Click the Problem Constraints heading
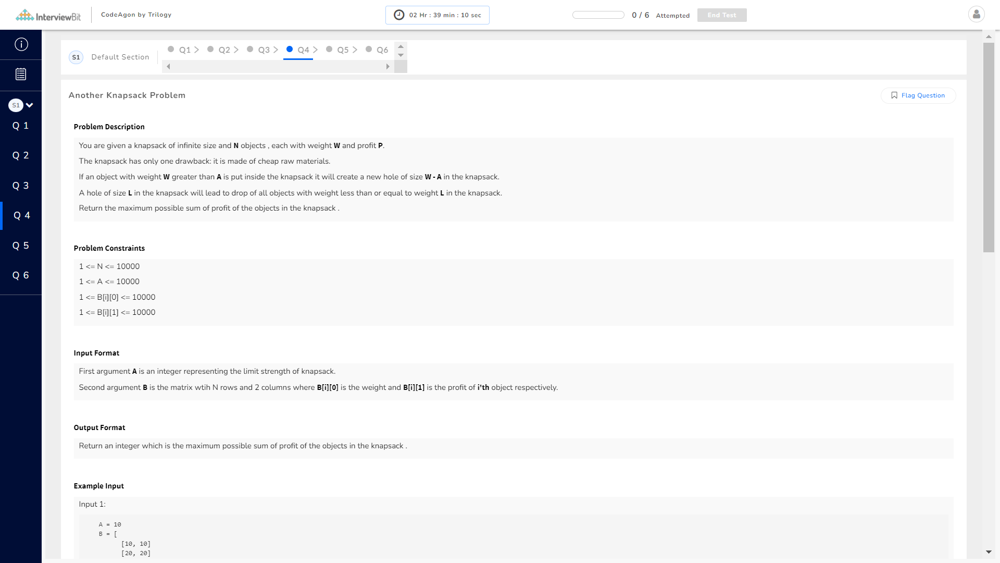Image resolution: width=1000 pixels, height=563 pixels. coord(109,248)
